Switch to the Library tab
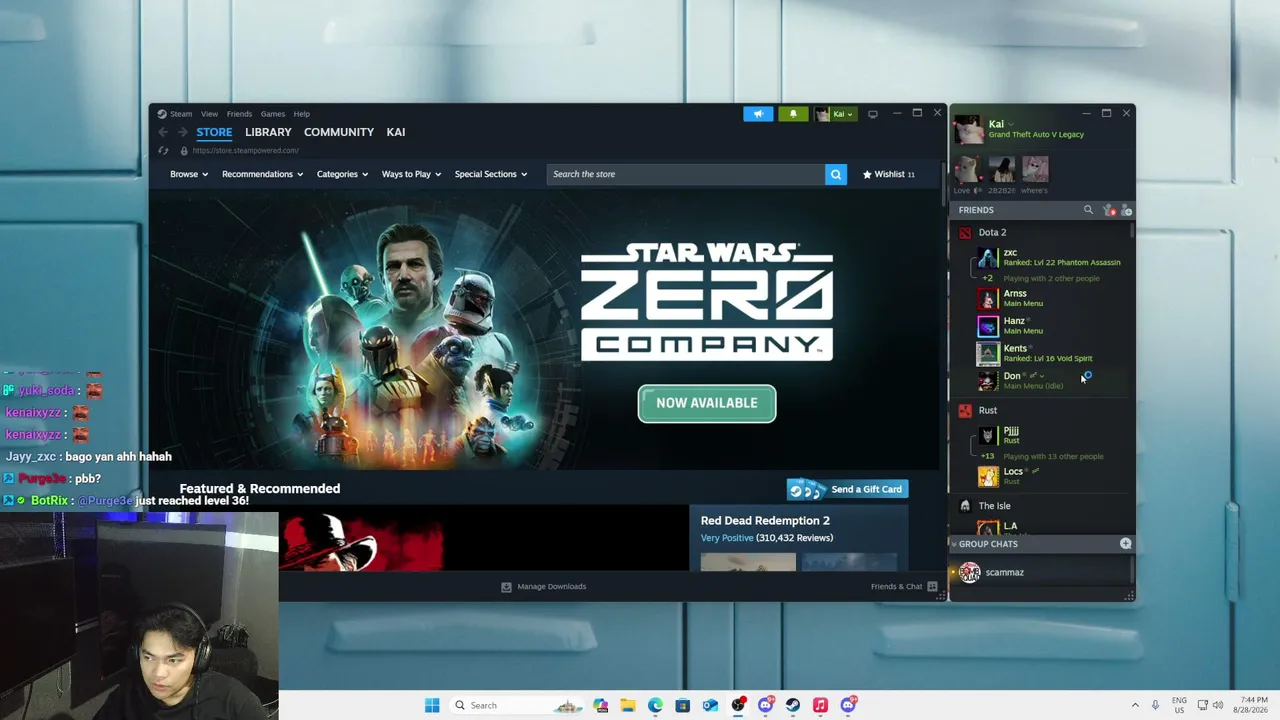Image resolution: width=1280 pixels, height=720 pixels. click(268, 132)
